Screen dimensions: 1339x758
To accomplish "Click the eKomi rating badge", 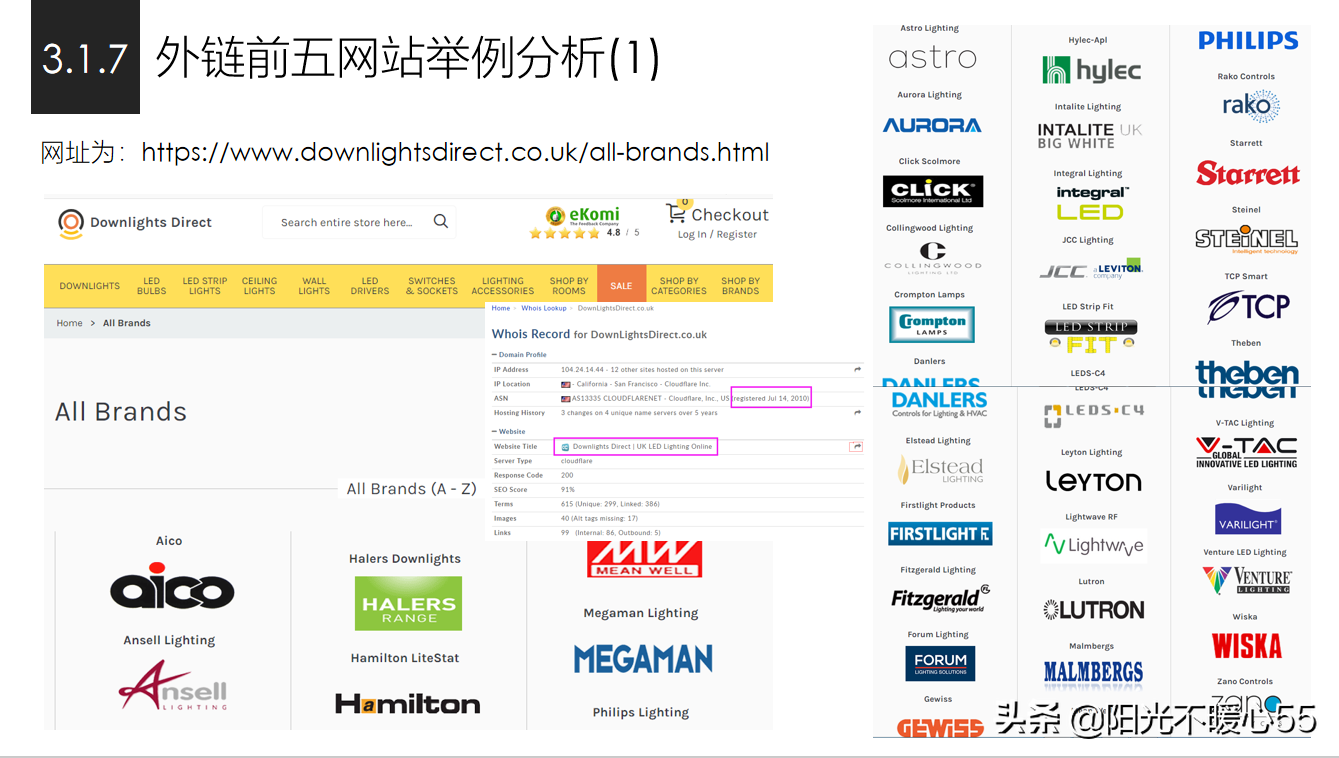I will (584, 222).
